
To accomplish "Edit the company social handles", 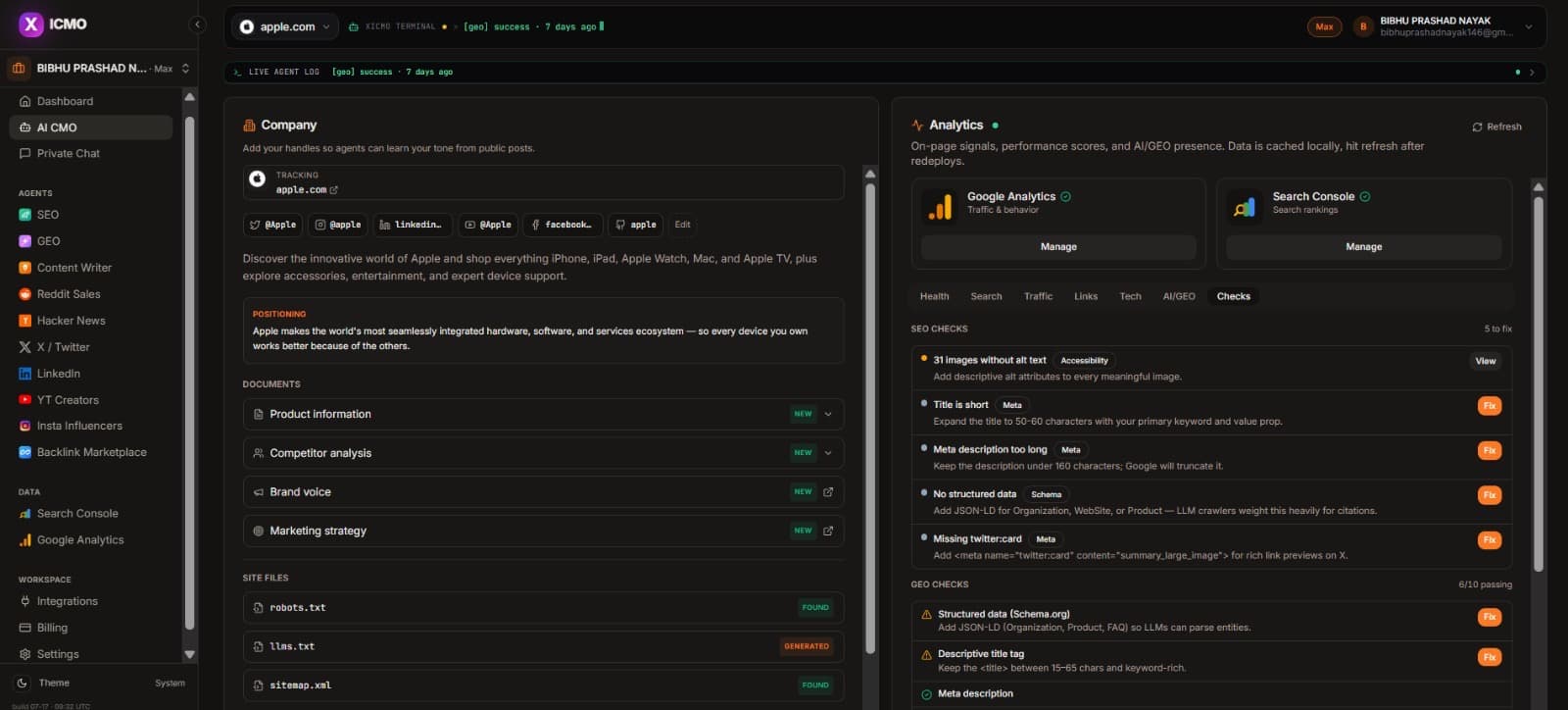I will [x=683, y=225].
